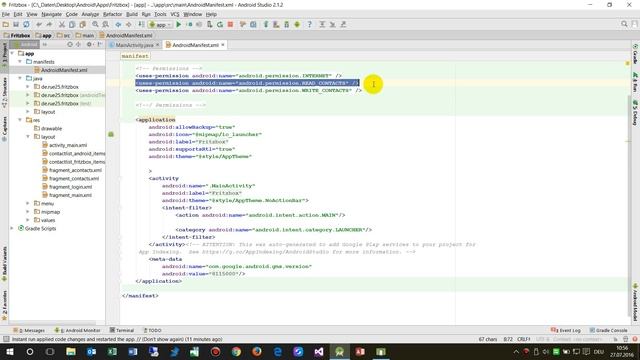The image size is (640, 360).
Task: Click the Replace toolbar icon
Action: (x=105, y=24)
